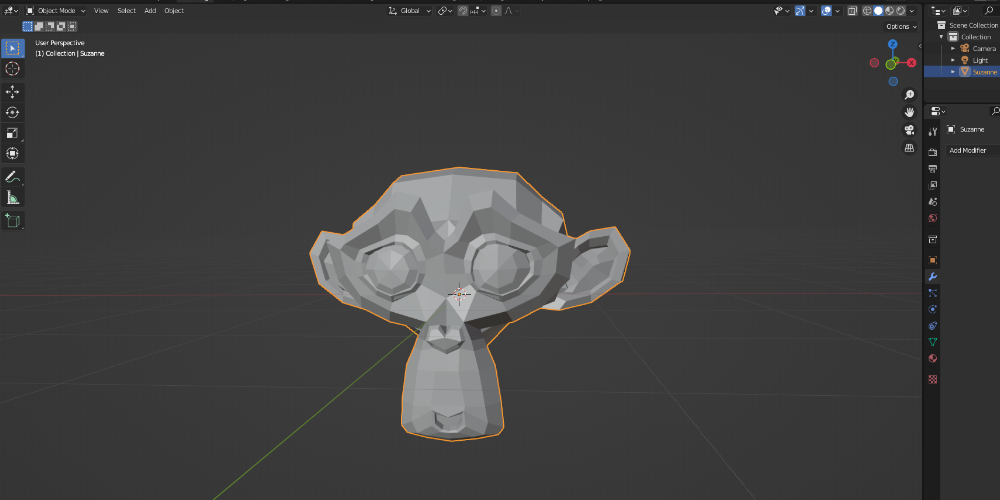Viewport: 1000px width, 500px height.
Task: Toggle snapping magnet in header
Action: click(x=463, y=11)
